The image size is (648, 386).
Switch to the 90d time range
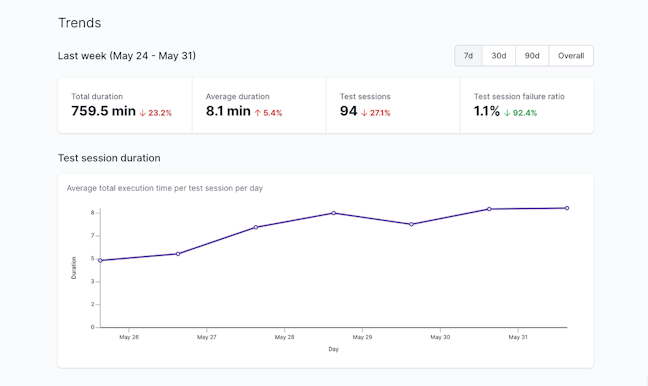click(x=532, y=56)
